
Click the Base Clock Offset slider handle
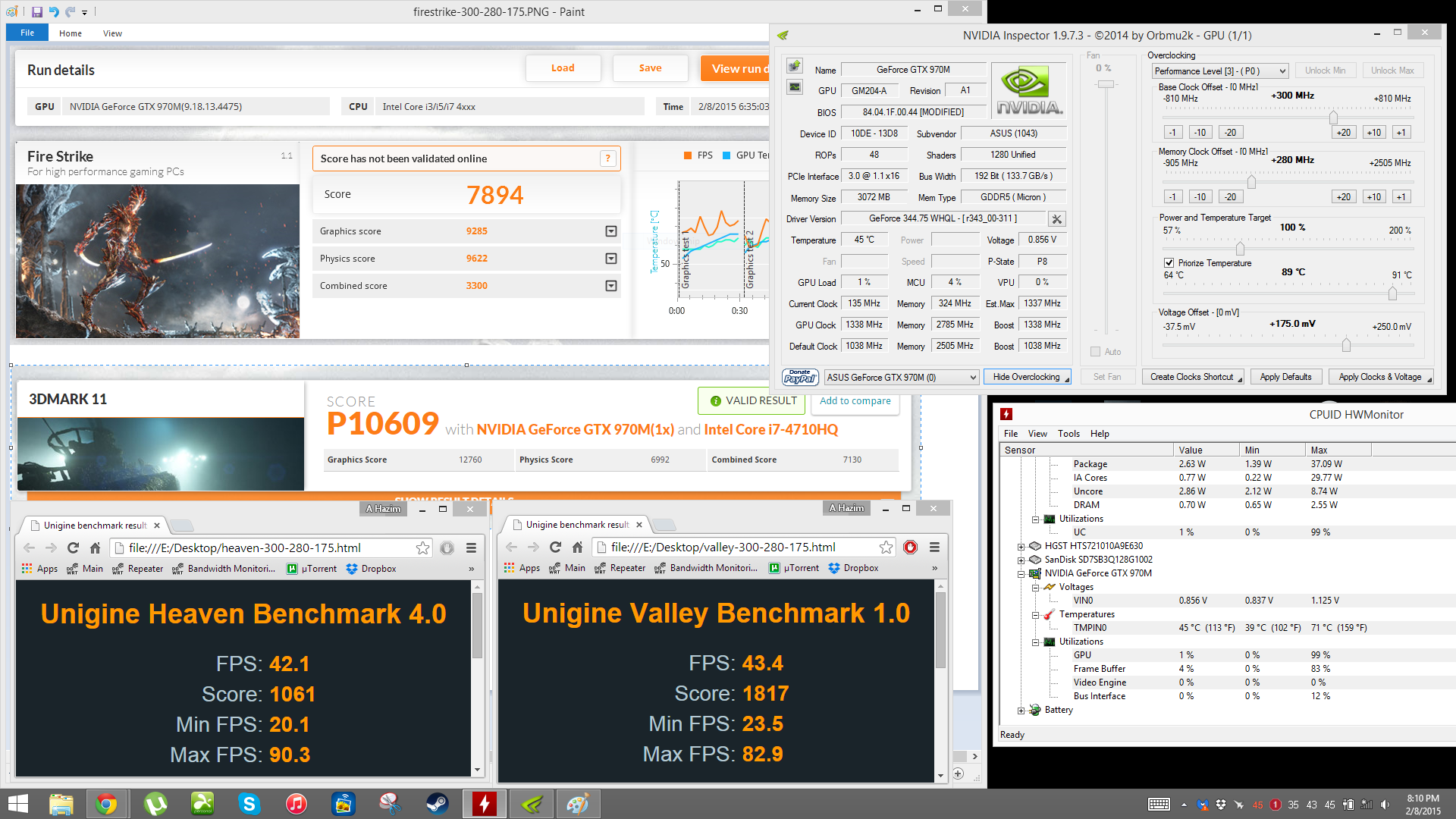click(x=1332, y=118)
